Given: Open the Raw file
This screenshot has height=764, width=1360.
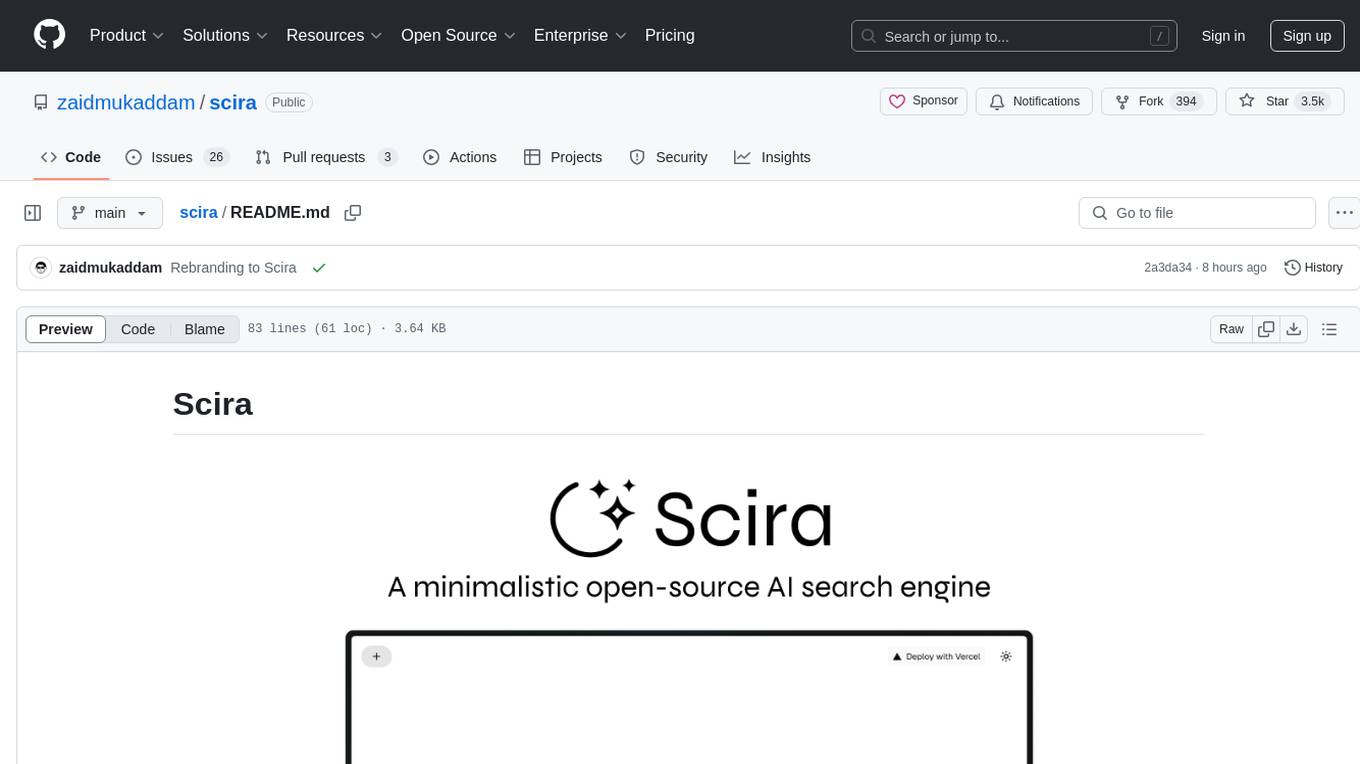Looking at the screenshot, I should pos(1231,329).
